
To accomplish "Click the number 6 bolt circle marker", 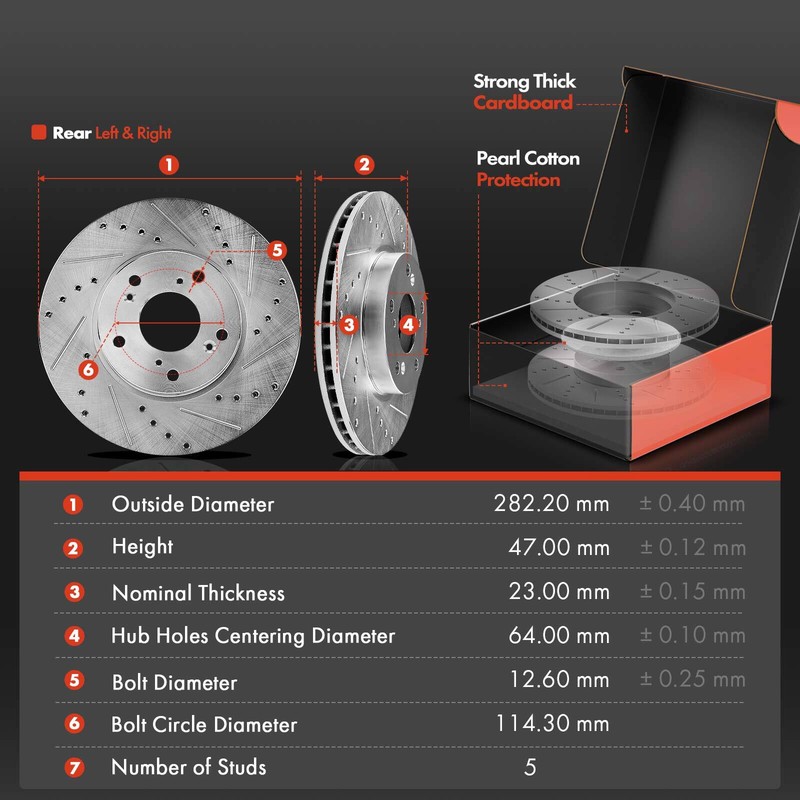I will pos(88,369).
